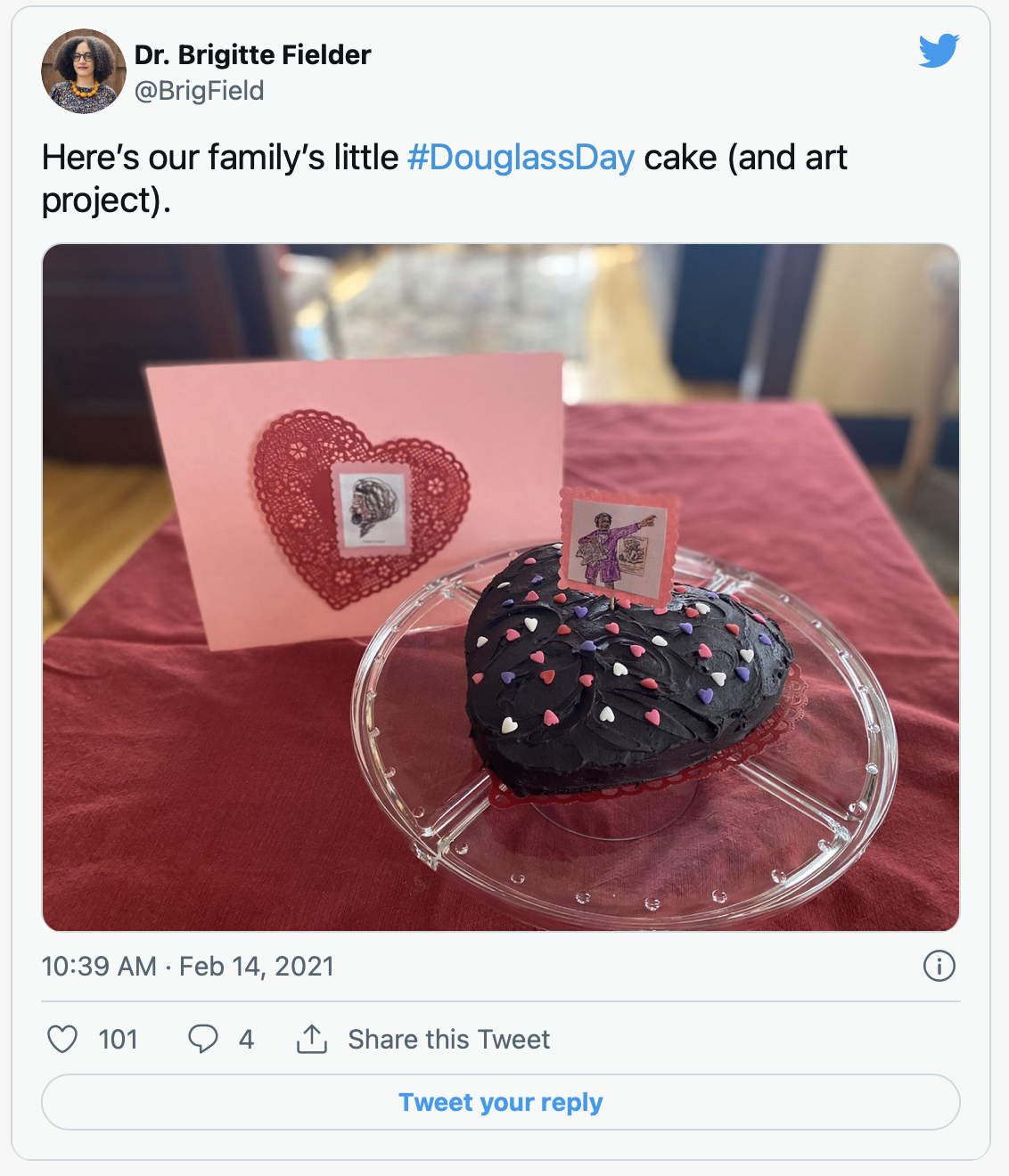This screenshot has width=1009, height=1176.
Task: Open replies via the speech bubble icon
Action: coord(203,1039)
